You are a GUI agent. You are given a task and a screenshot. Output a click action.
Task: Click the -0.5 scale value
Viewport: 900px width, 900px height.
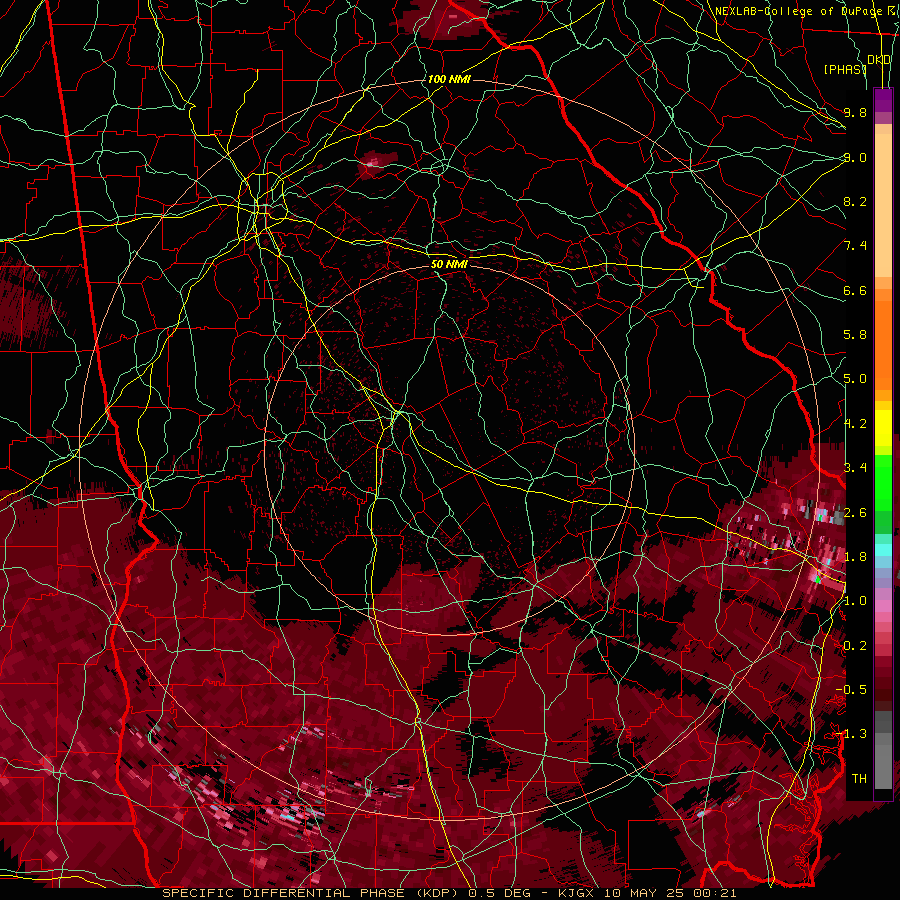[851, 690]
